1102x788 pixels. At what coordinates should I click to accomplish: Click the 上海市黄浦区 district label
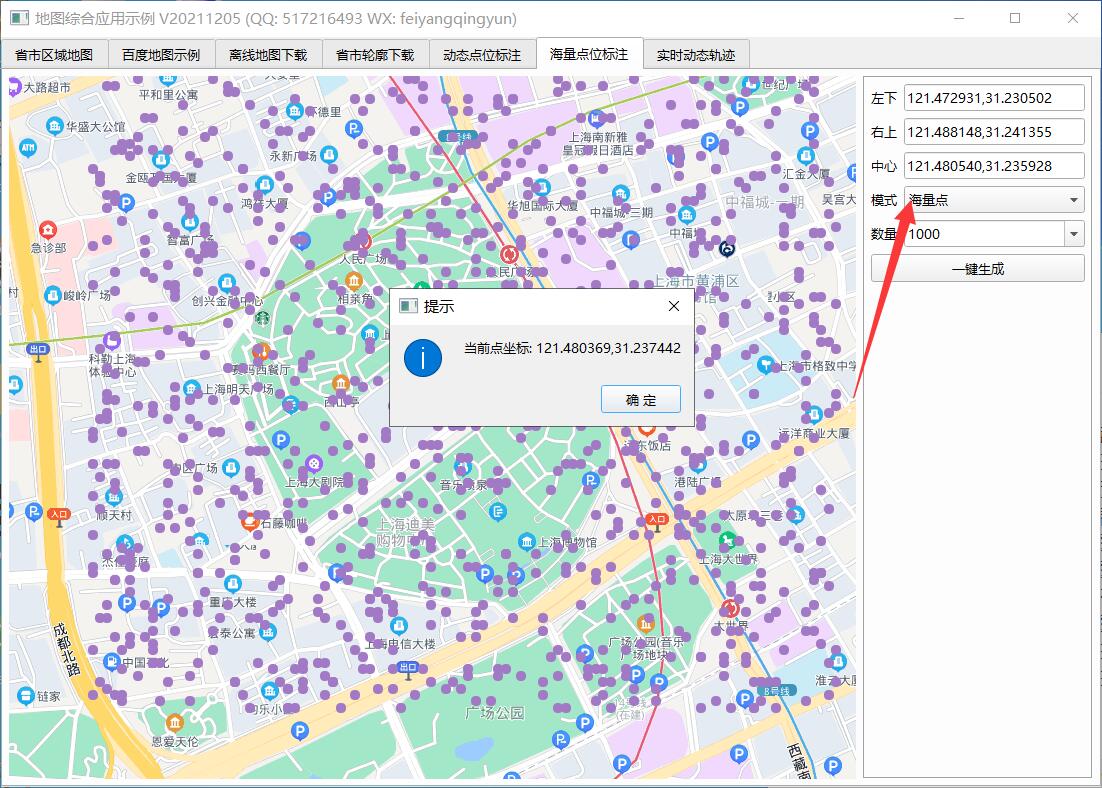click(x=696, y=281)
